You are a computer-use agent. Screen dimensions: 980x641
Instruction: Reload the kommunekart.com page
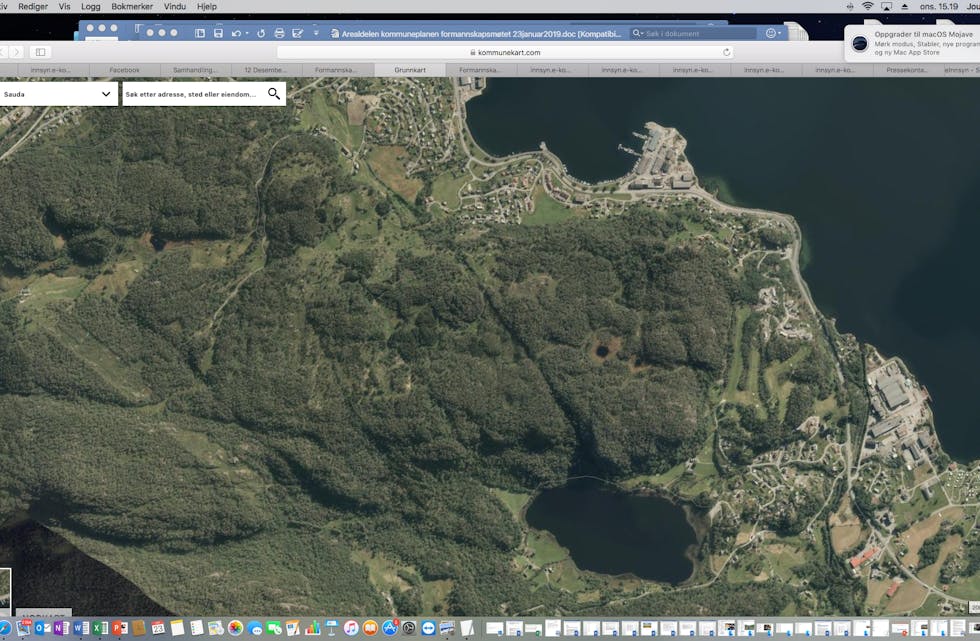click(x=726, y=52)
